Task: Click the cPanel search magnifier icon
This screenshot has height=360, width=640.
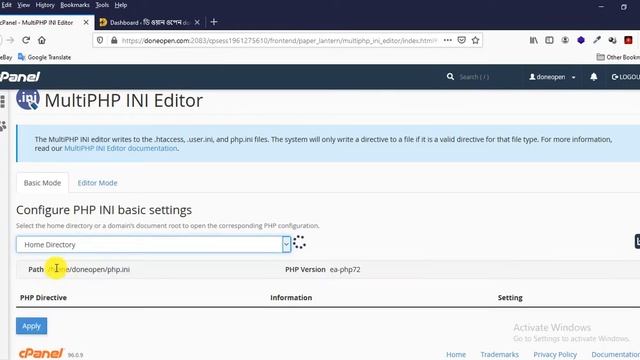Action: click(x=450, y=76)
